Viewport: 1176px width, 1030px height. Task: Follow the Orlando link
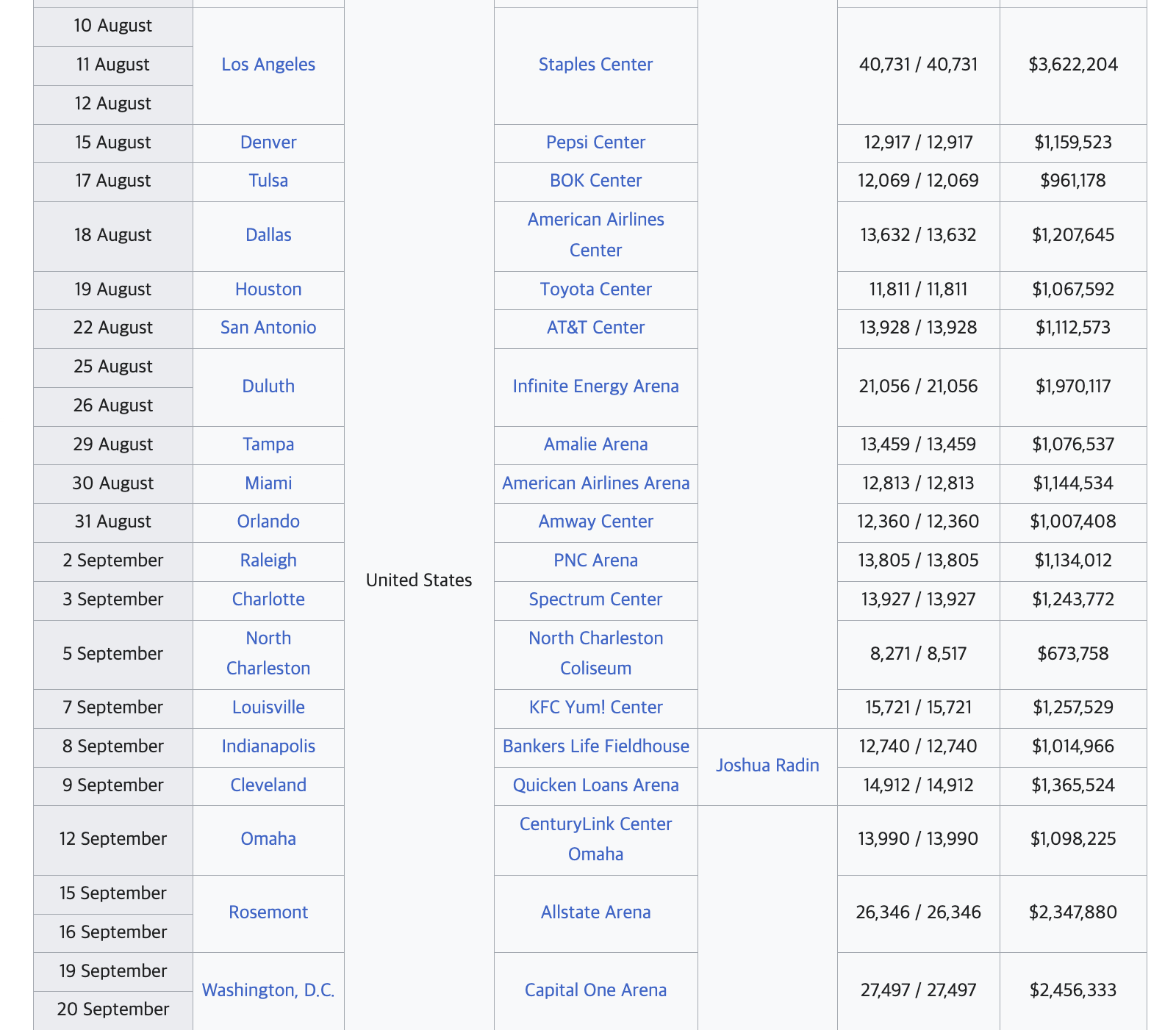click(268, 522)
